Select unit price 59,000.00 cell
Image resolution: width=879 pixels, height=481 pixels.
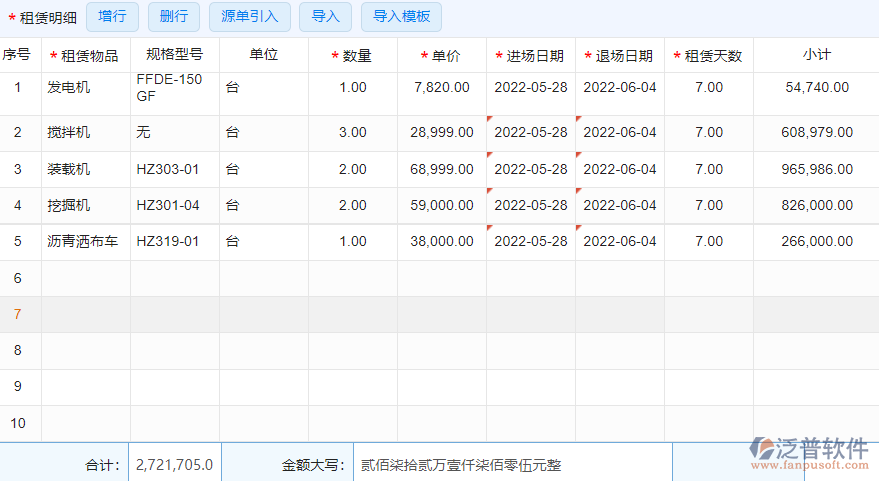(442, 206)
